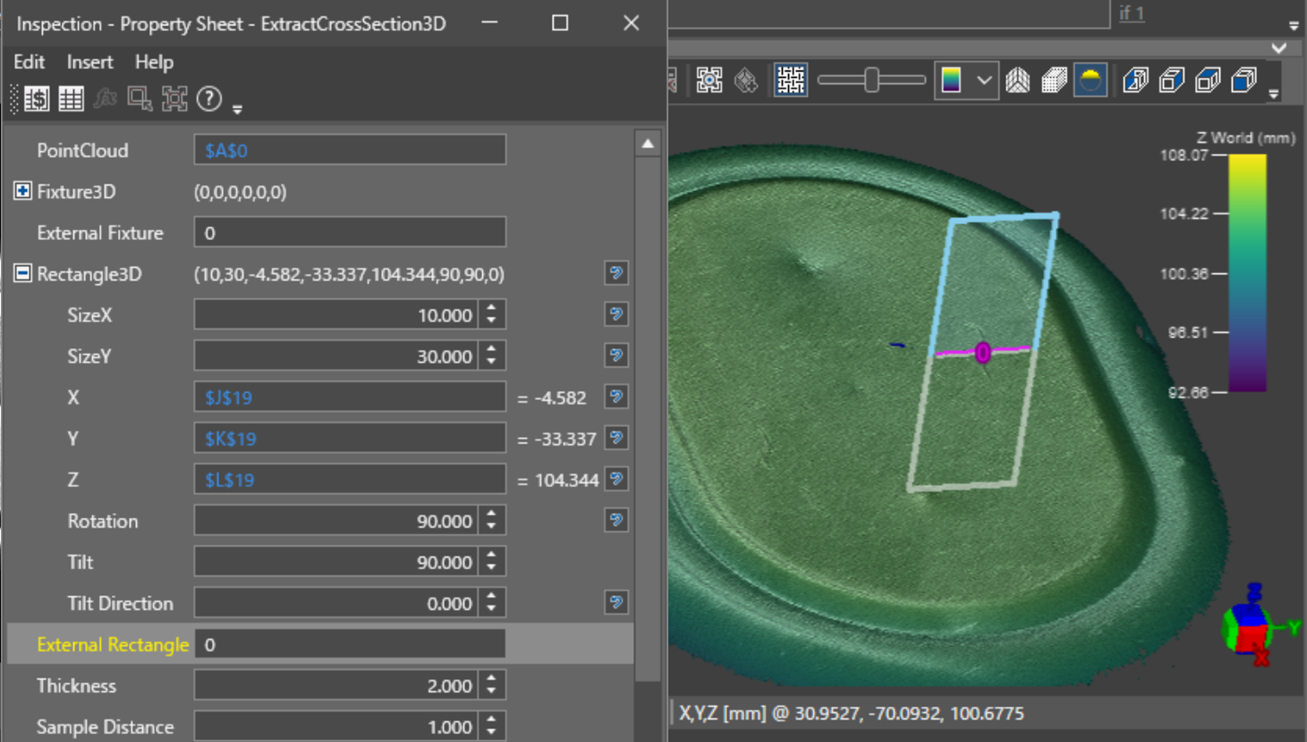Select the first isometric view cube icon
Screen dimensions: 1307x742
pyautogui.click(x=1133, y=80)
